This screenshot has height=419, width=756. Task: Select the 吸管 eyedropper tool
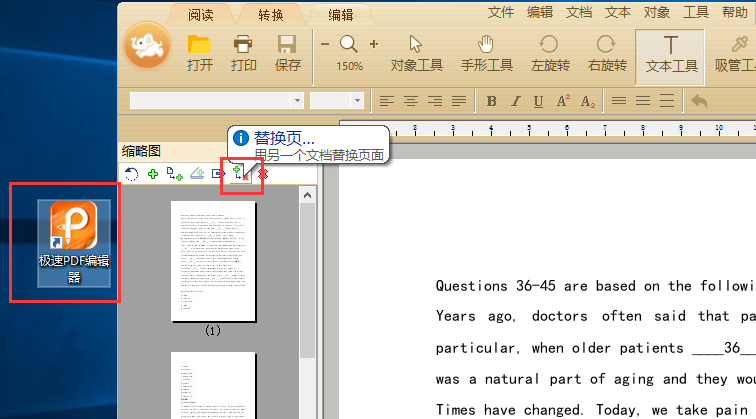click(x=735, y=54)
